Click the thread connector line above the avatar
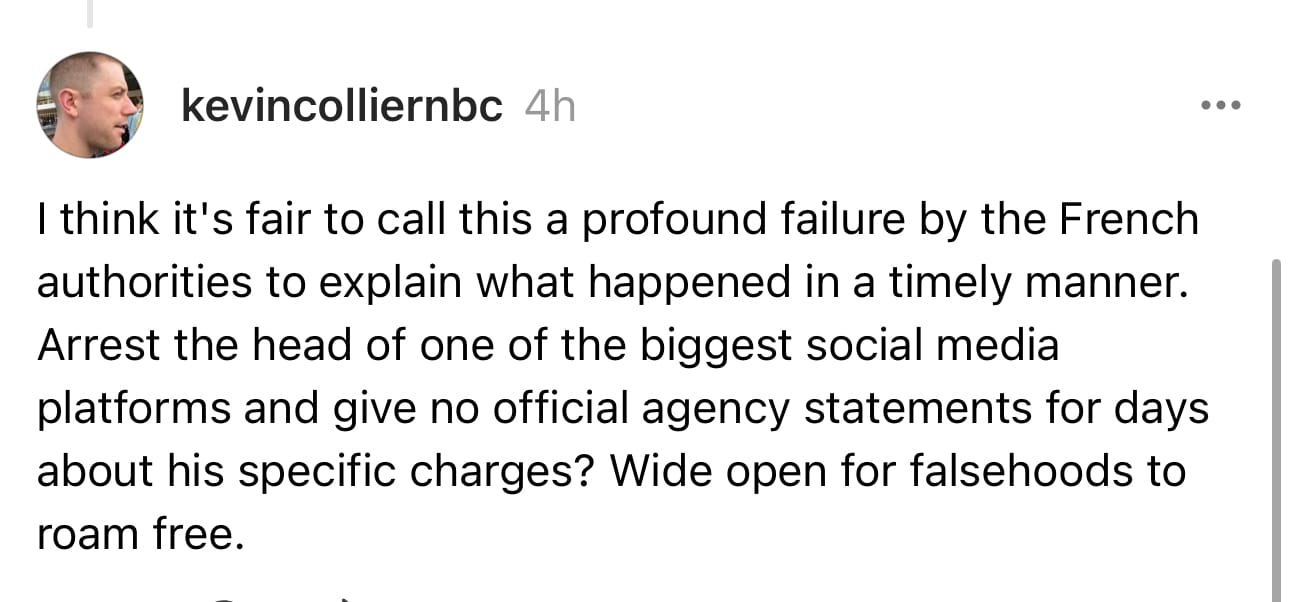 [90, 14]
